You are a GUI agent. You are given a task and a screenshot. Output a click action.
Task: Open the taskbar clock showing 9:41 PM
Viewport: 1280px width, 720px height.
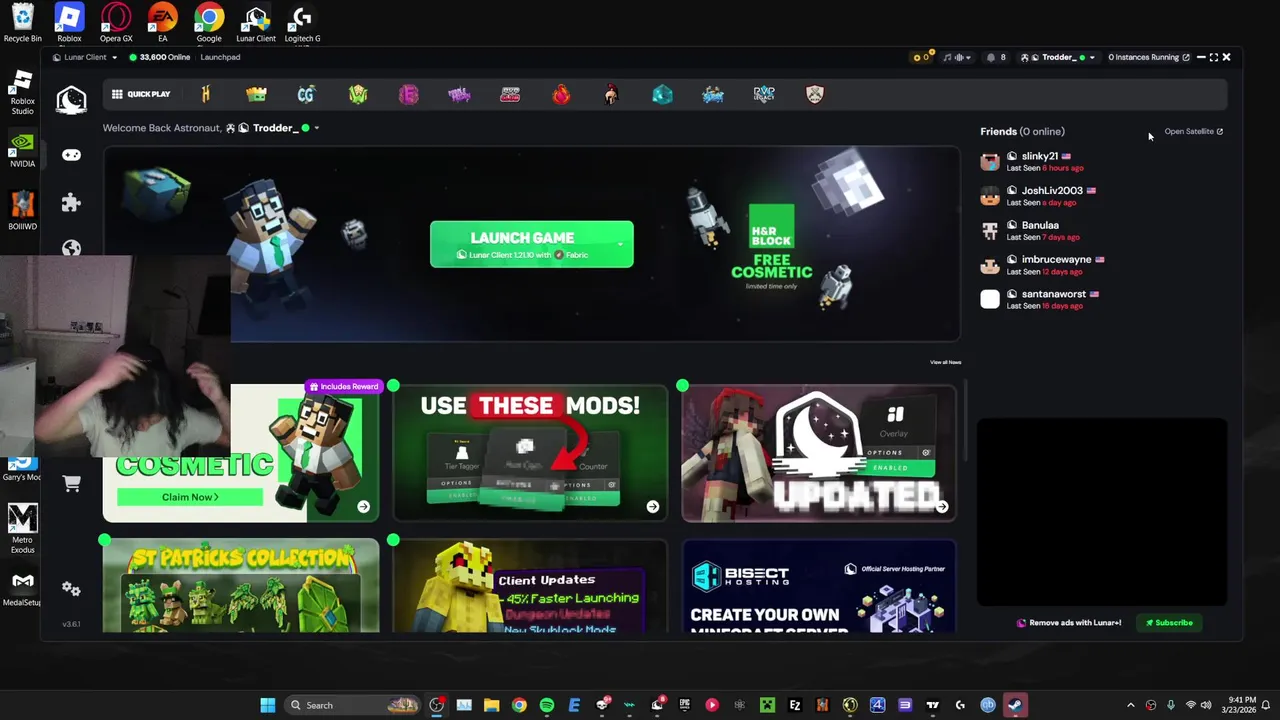(1237, 705)
